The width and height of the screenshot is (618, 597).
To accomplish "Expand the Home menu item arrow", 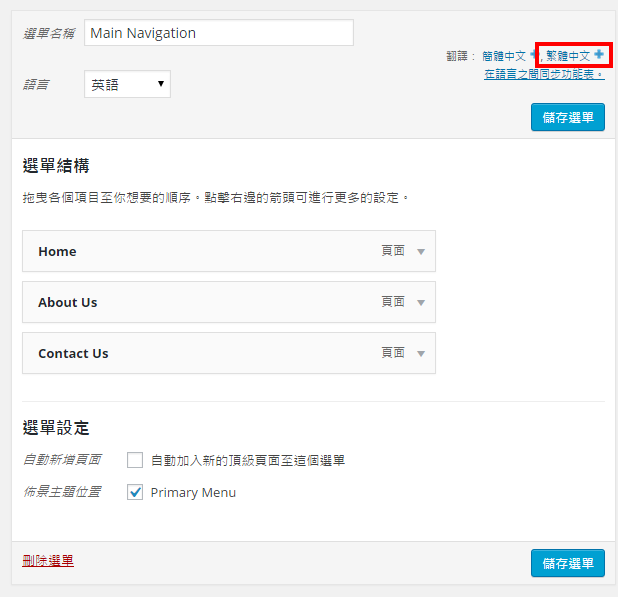I will tap(421, 252).
